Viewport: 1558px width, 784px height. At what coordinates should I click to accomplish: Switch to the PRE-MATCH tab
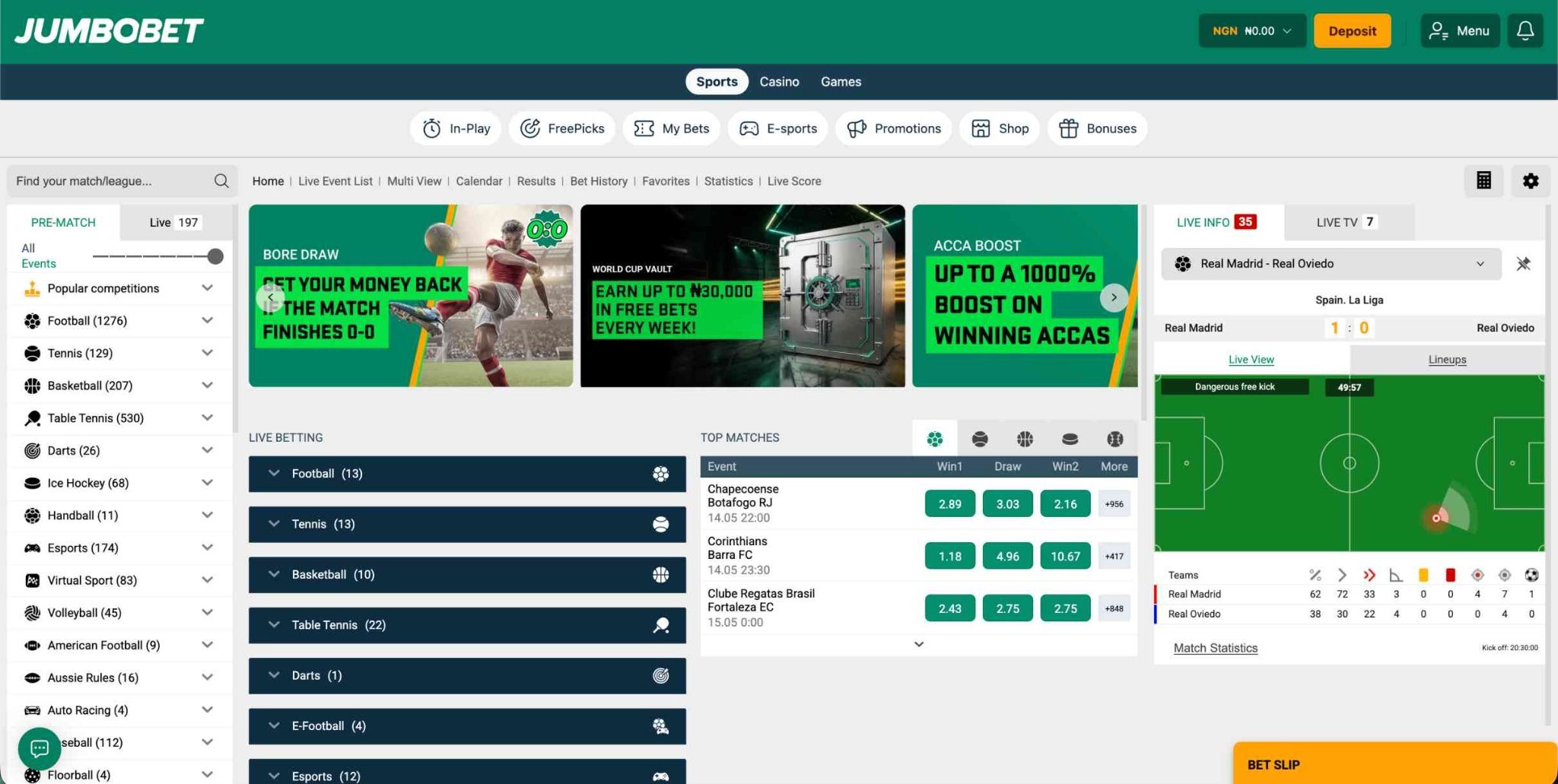[63, 222]
